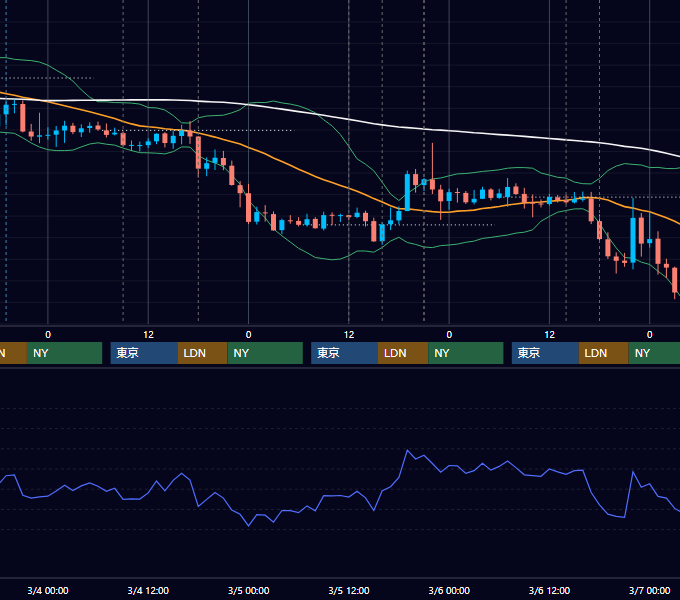Click the 3/4 00:00 date label

(48, 590)
